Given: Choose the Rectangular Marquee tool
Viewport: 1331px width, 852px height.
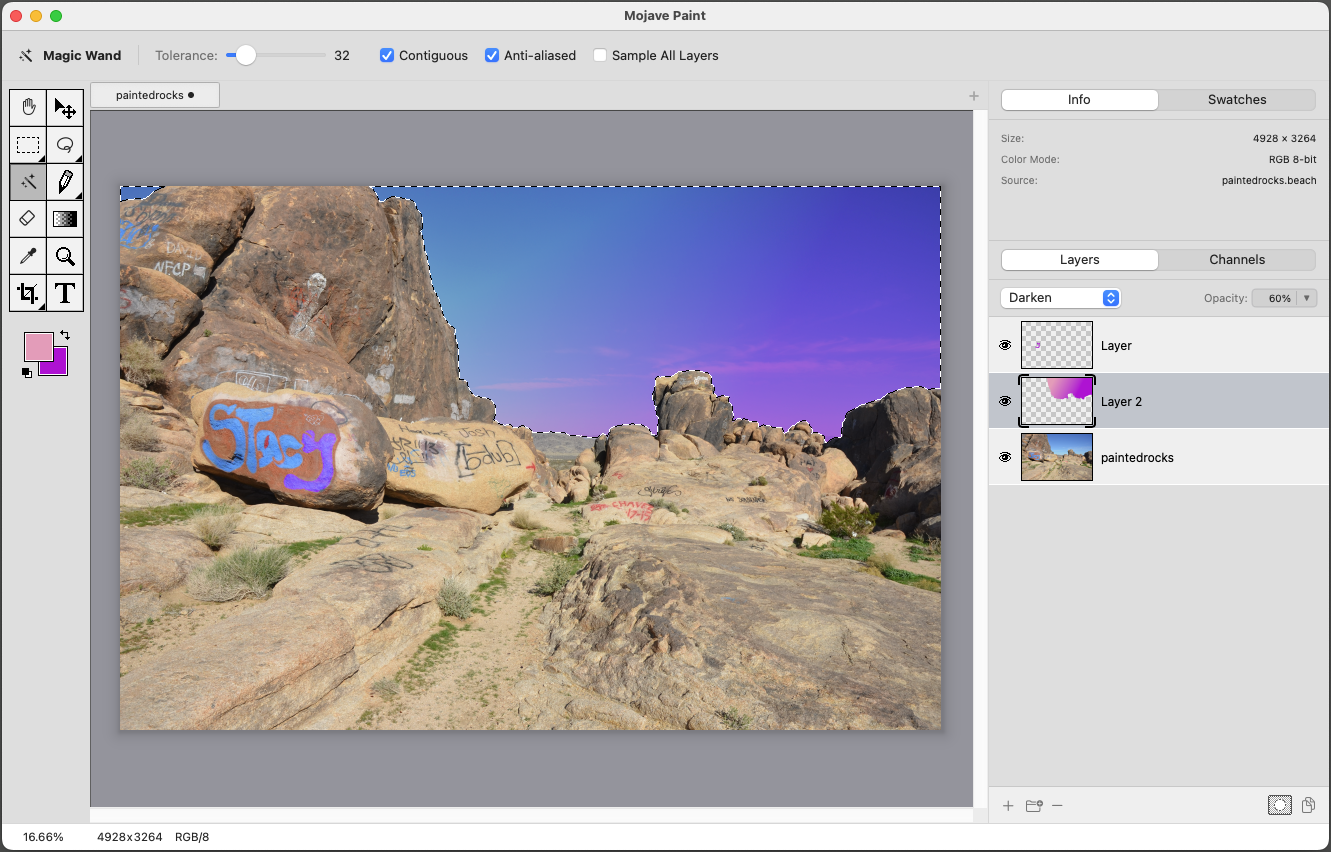Looking at the screenshot, I should (x=28, y=145).
